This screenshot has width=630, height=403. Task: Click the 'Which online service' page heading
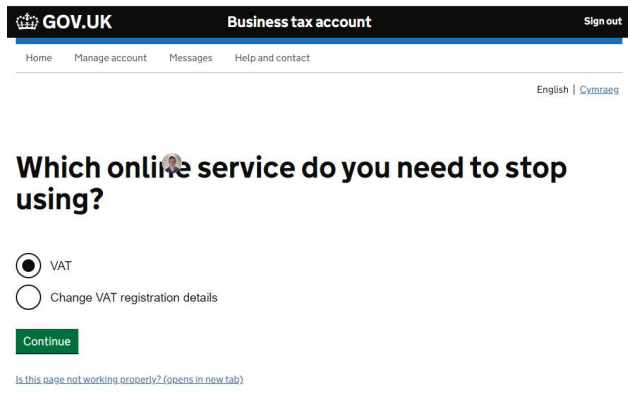pyautogui.click(x=291, y=183)
